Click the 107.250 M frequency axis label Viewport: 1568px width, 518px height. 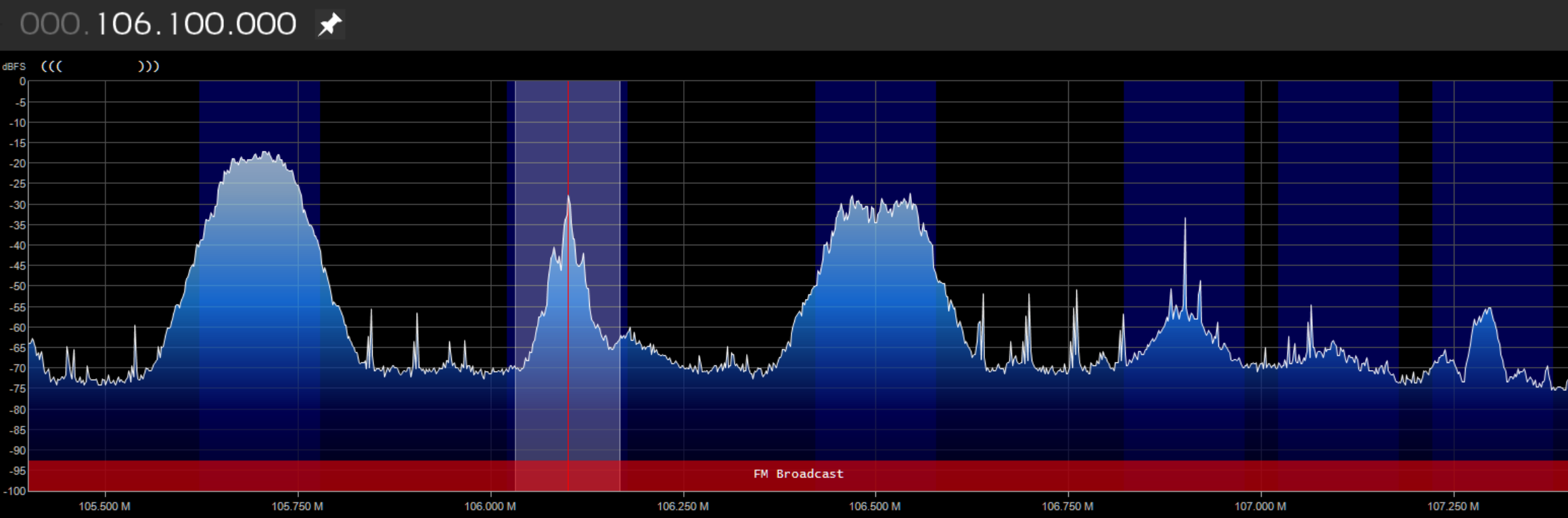coord(1454,507)
